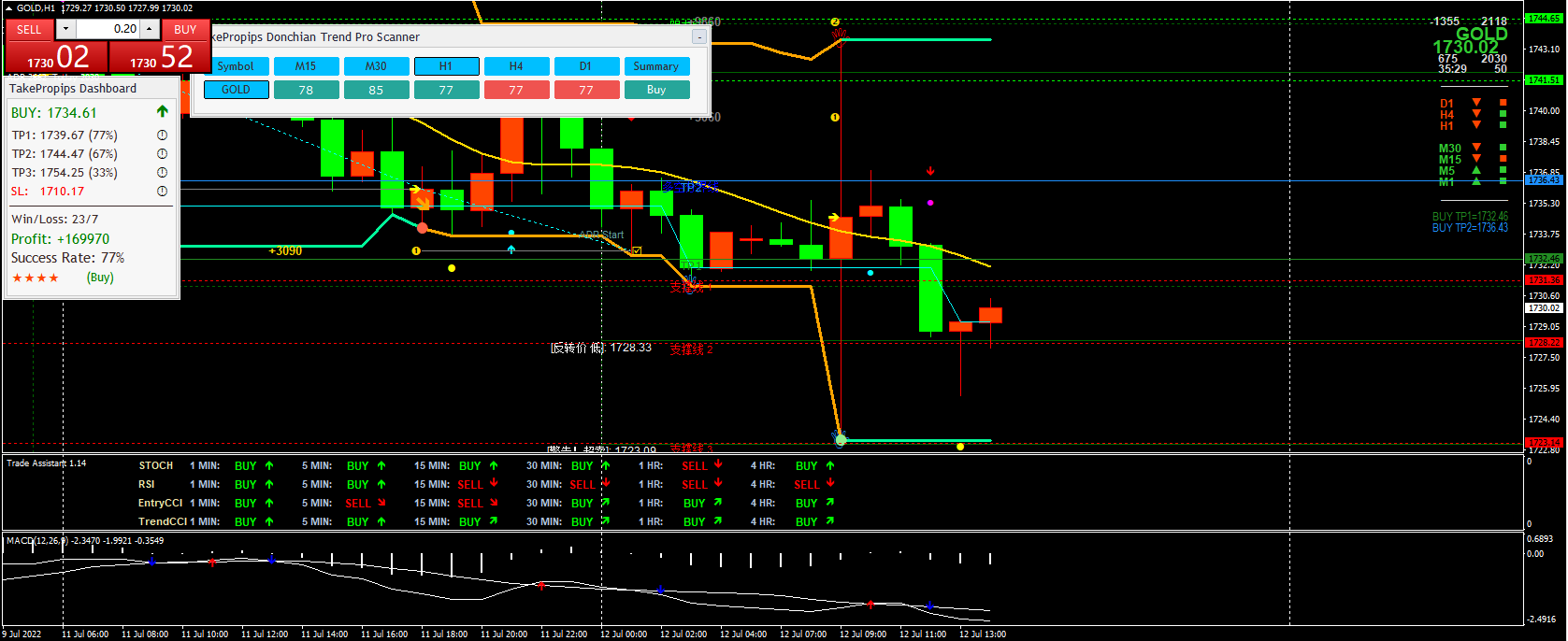Click the green Buy summary cell
This screenshot has width=1568, height=641.
[x=656, y=90]
